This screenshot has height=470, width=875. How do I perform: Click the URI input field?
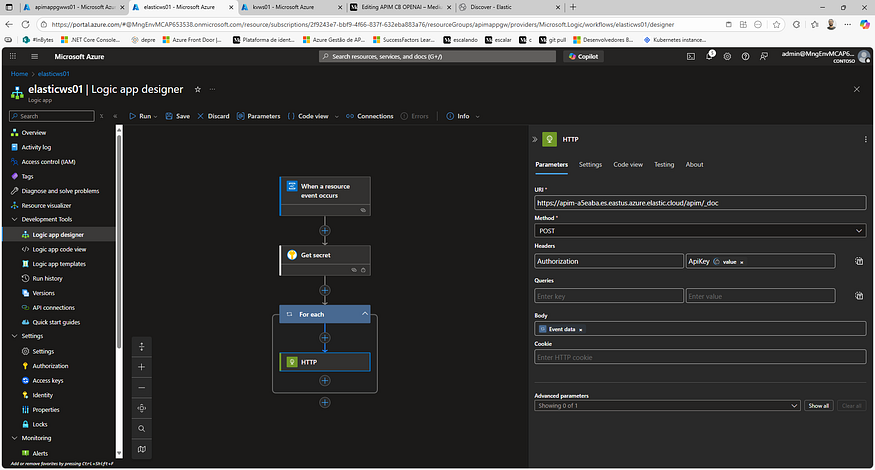tap(700, 203)
